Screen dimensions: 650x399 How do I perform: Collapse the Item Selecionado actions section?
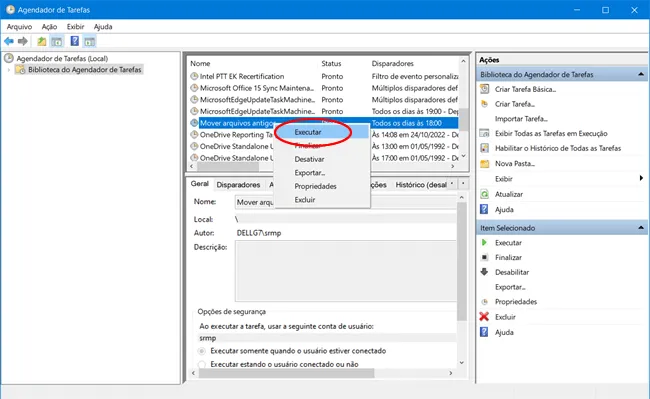[641, 227]
